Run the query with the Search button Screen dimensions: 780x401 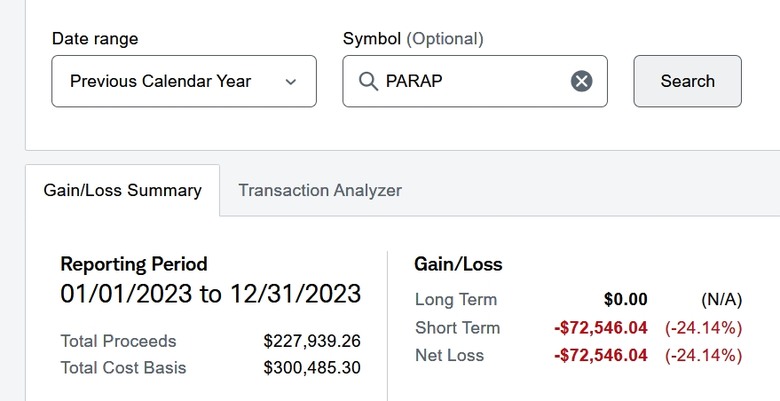pos(687,81)
